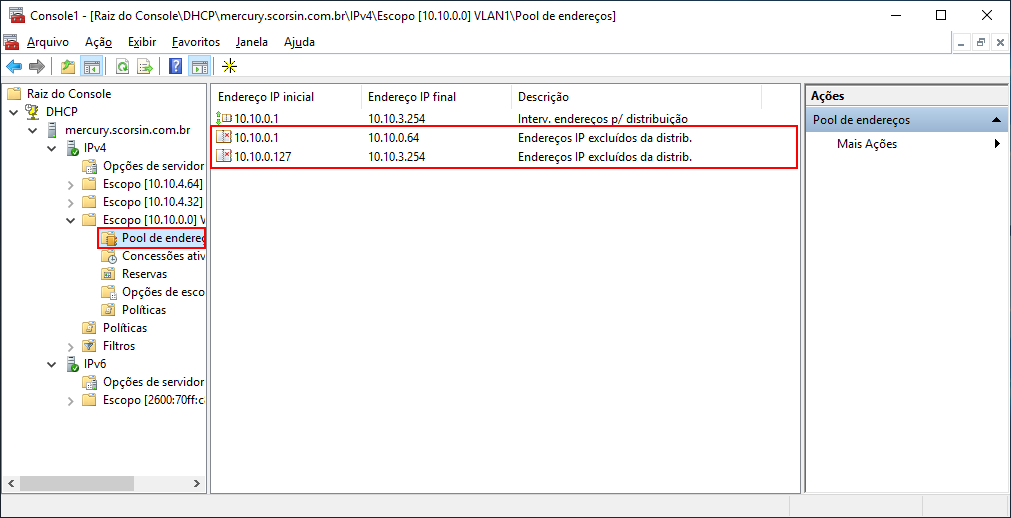Collapse the DHCP tree node
Image resolution: width=1011 pixels, height=518 pixels.
[x=15, y=112]
